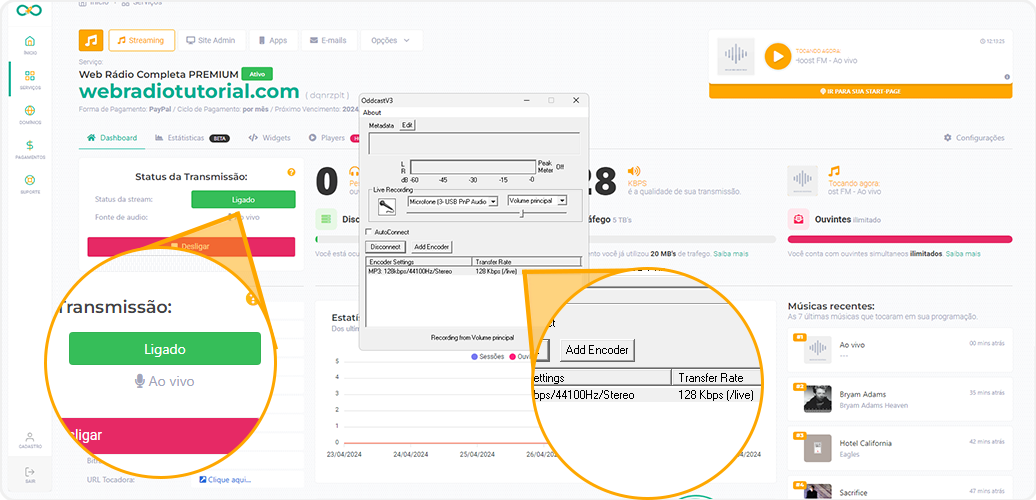Click the microphone icon in Live Recording
1036x500 pixels.
[x=387, y=207]
